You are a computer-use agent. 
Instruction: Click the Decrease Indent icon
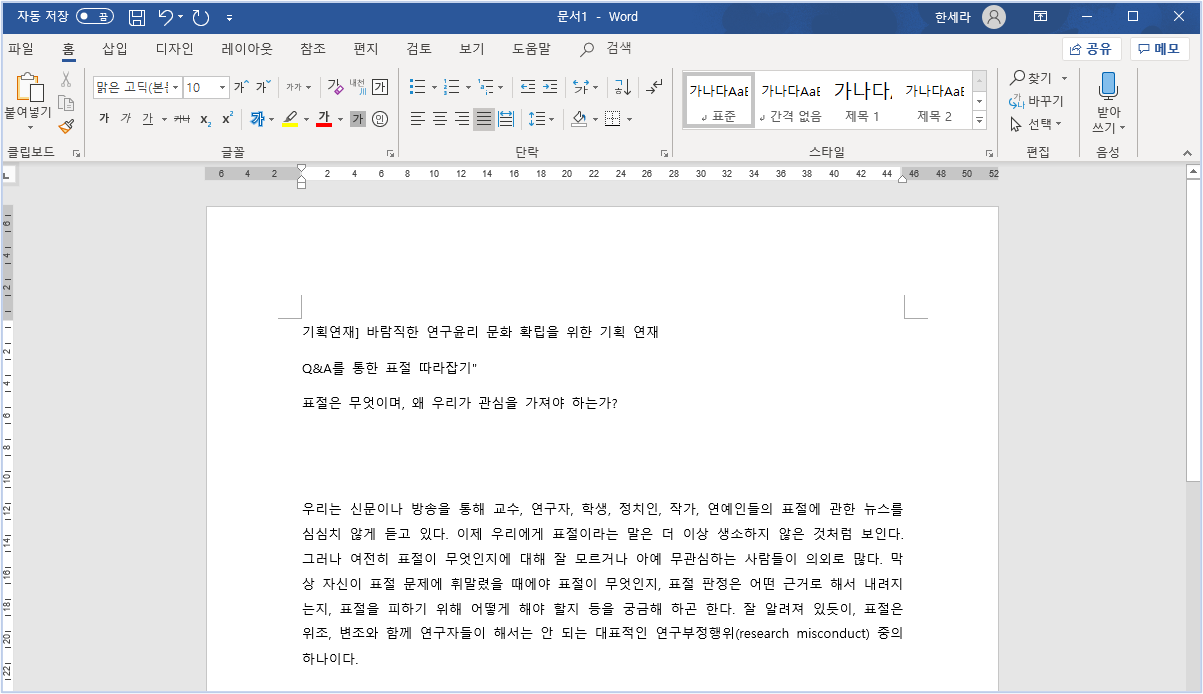click(527, 87)
